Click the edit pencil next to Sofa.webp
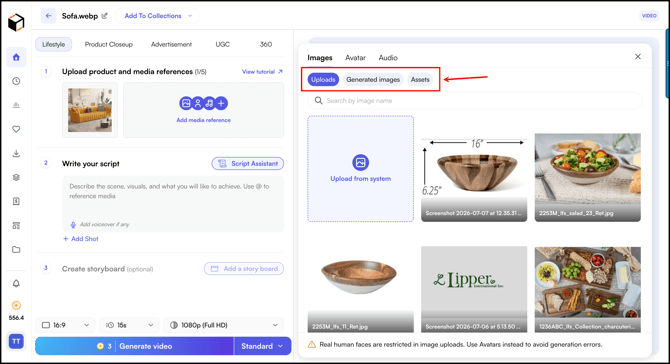This screenshot has height=364, width=670. click(105, 16)
